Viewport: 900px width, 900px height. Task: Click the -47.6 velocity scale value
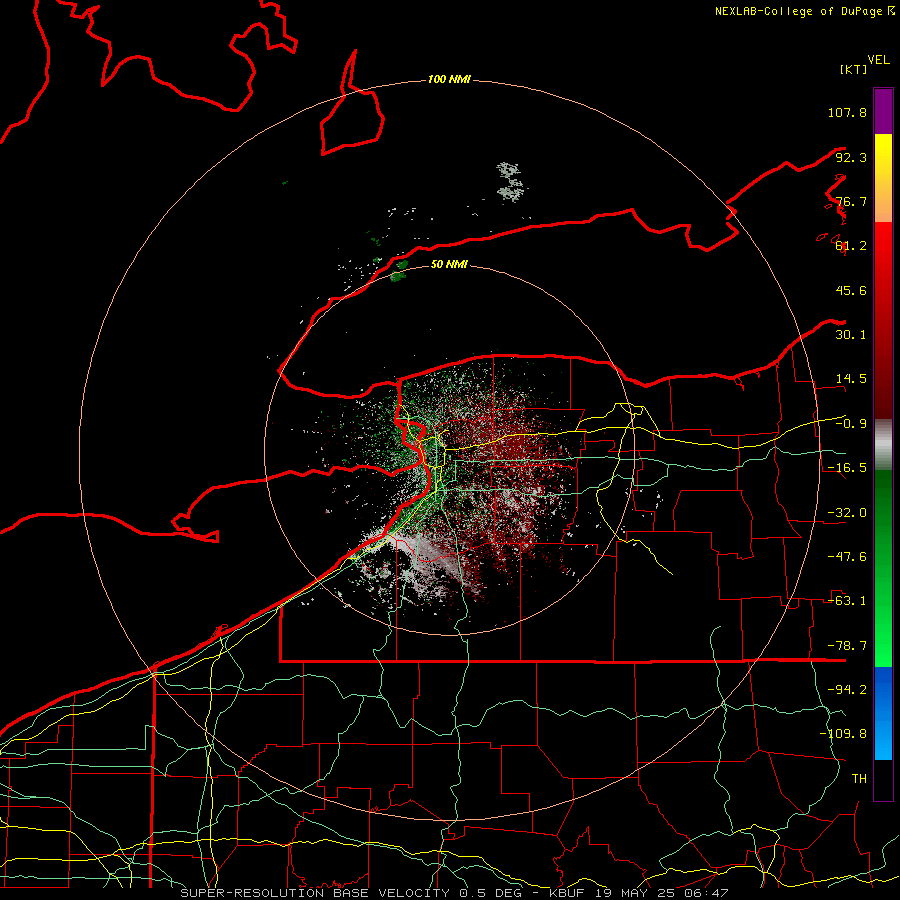pos(847,557)
